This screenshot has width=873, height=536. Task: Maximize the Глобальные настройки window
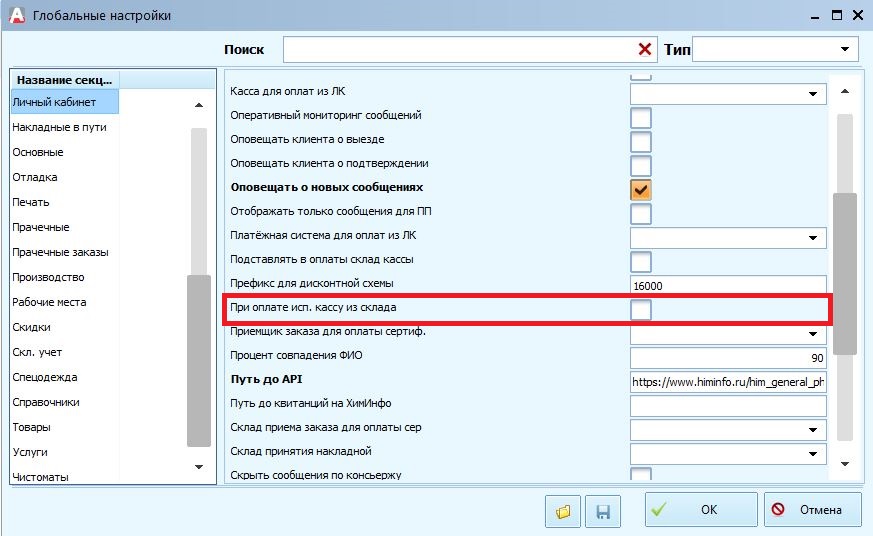pos(837,15)
